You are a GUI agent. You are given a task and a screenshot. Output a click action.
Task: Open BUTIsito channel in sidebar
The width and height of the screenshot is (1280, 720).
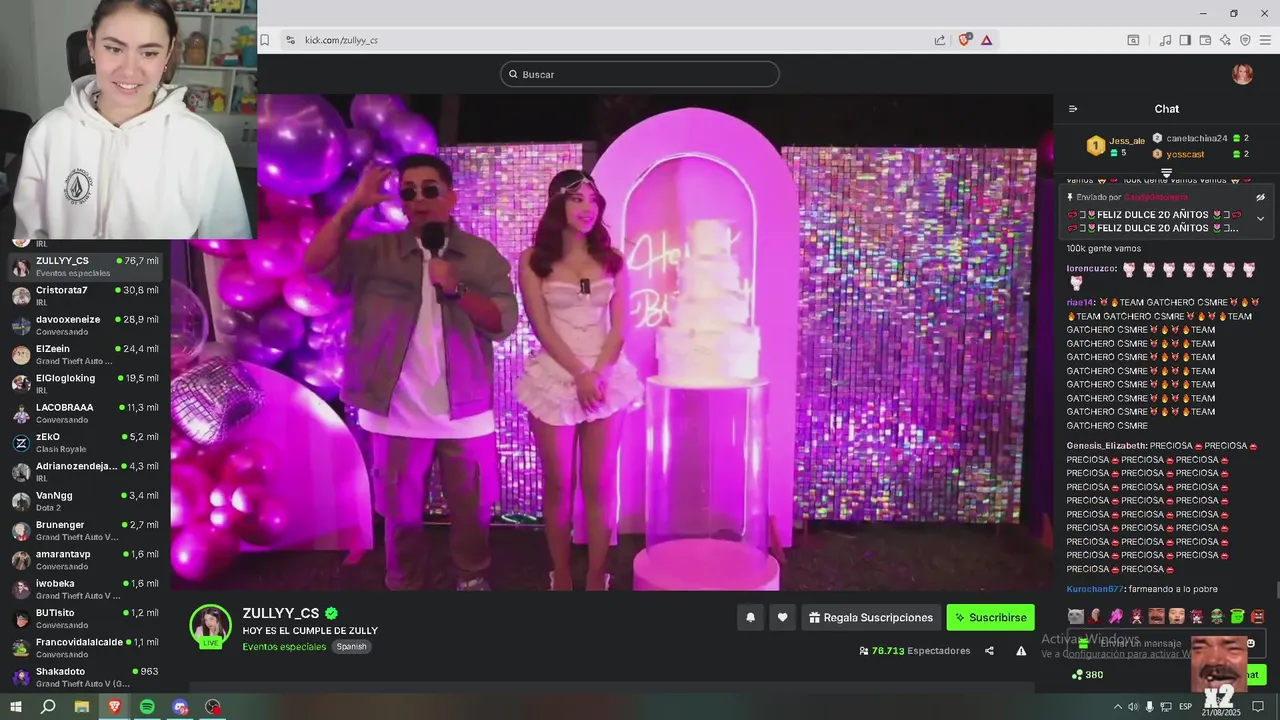tap(85, 618)
